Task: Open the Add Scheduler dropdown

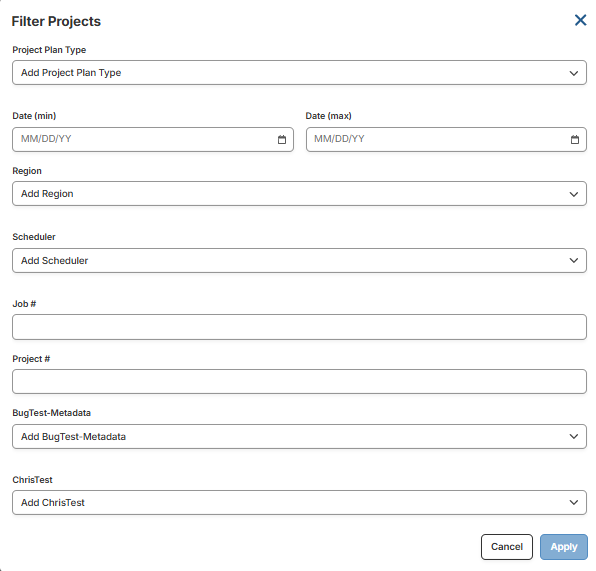Action: pyautogui.click(x=299, y=260)
